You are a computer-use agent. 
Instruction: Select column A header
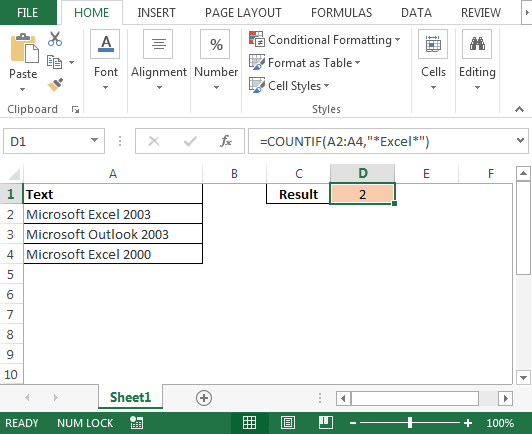(113, 174)
